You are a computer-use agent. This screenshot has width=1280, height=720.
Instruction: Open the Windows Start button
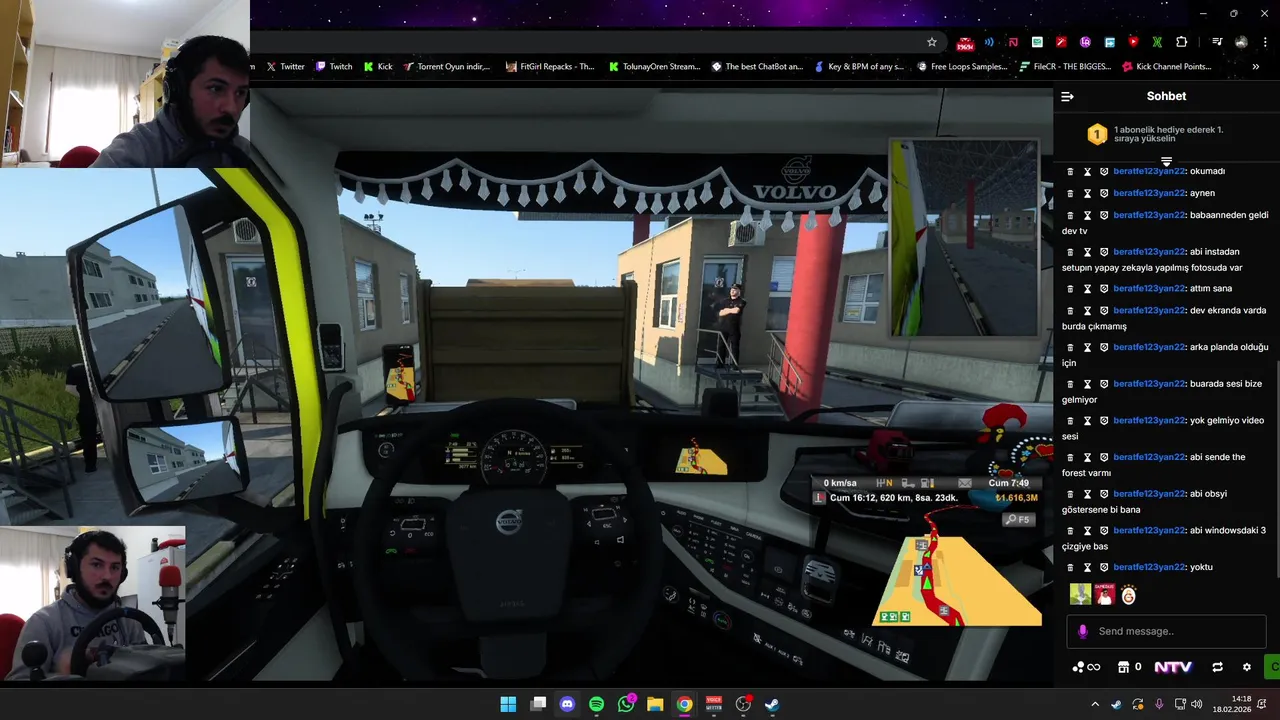(x=508, y=704)
